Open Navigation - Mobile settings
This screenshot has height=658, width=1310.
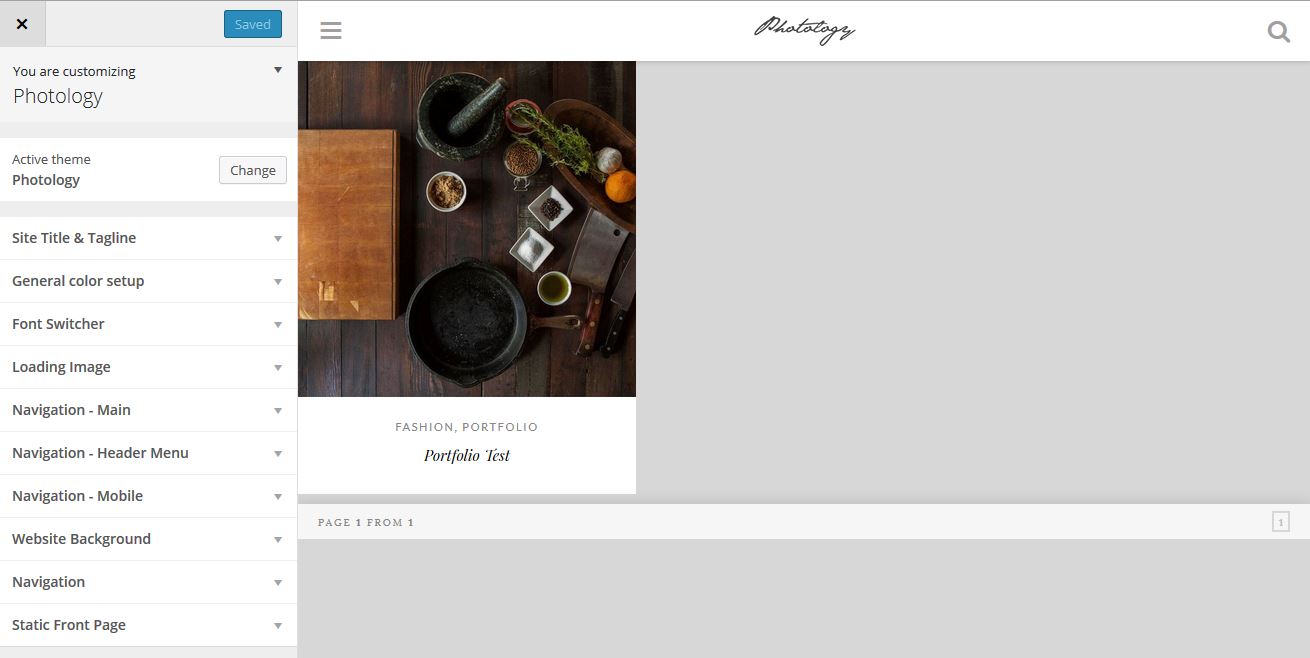click(x=148, y=496)
